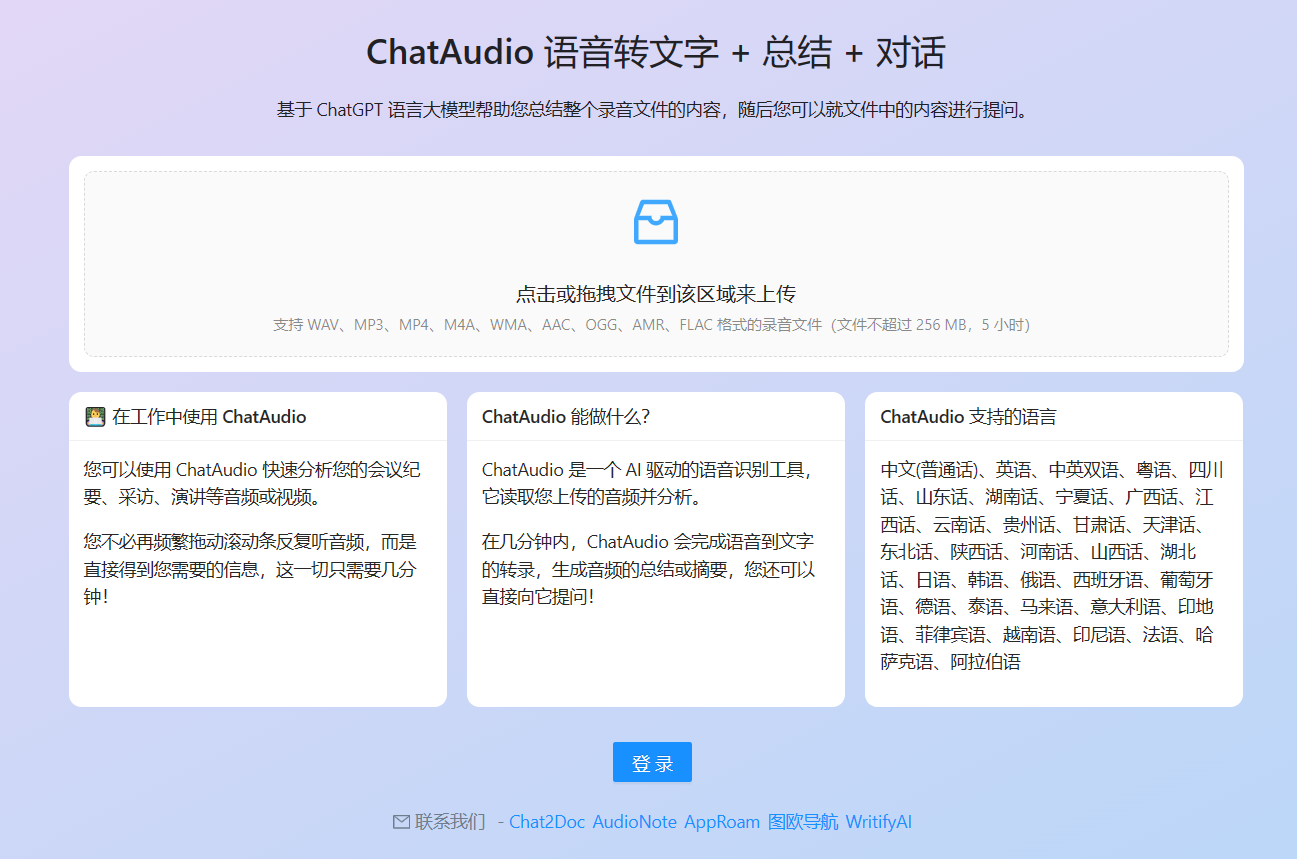The height and width of the screenshot is (859, 1297).
Task: Open the AppRoam link
Action: (x=721, y=823)
